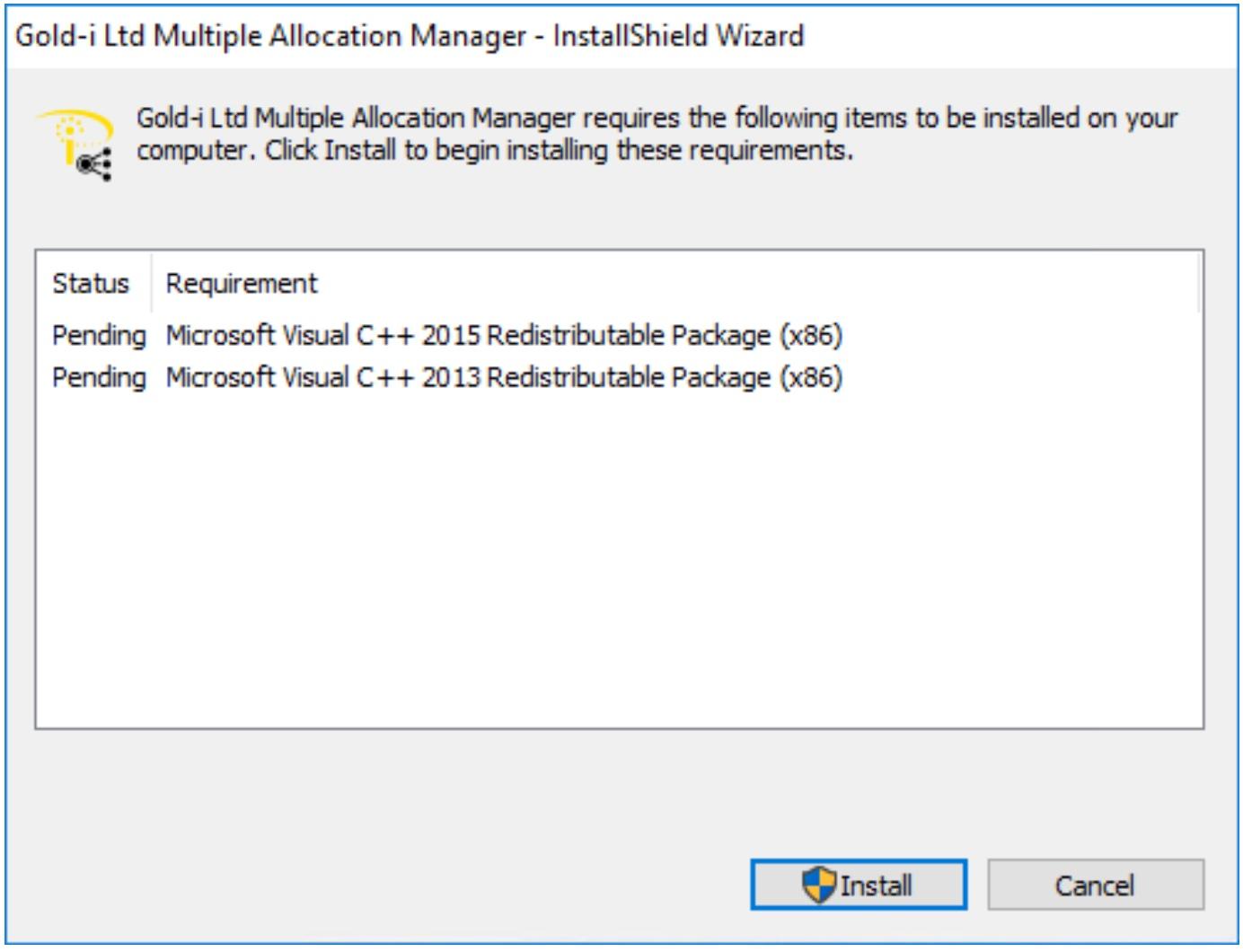The height and width of the screenshot is (952, 1243).
Task: Click the divider between Status and Requirement columns
Action: click(x=151, y=284)
